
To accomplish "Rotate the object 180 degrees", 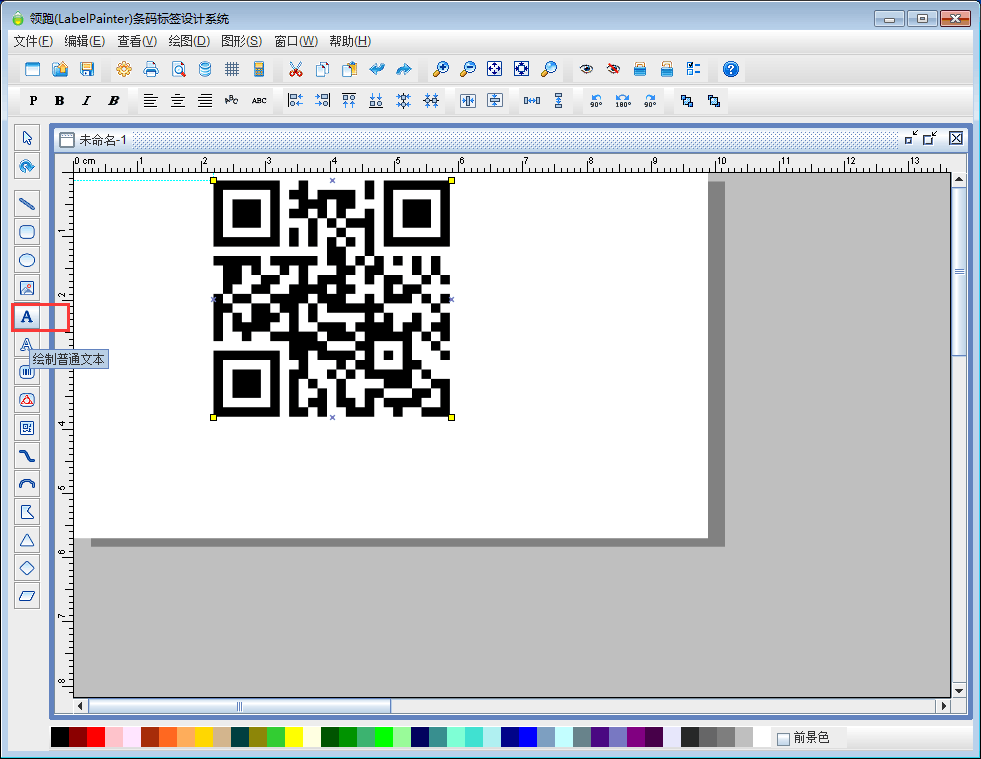I will tap(623, 101).
